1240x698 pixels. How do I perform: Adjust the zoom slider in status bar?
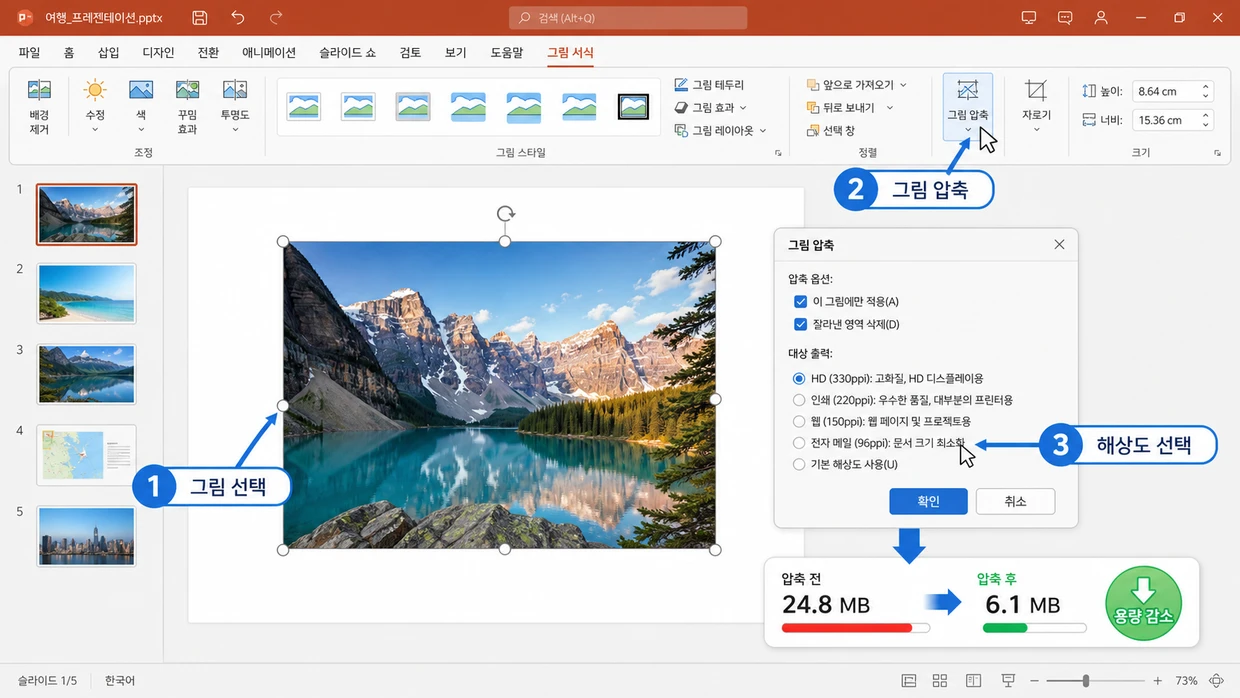click(1086, 681)
